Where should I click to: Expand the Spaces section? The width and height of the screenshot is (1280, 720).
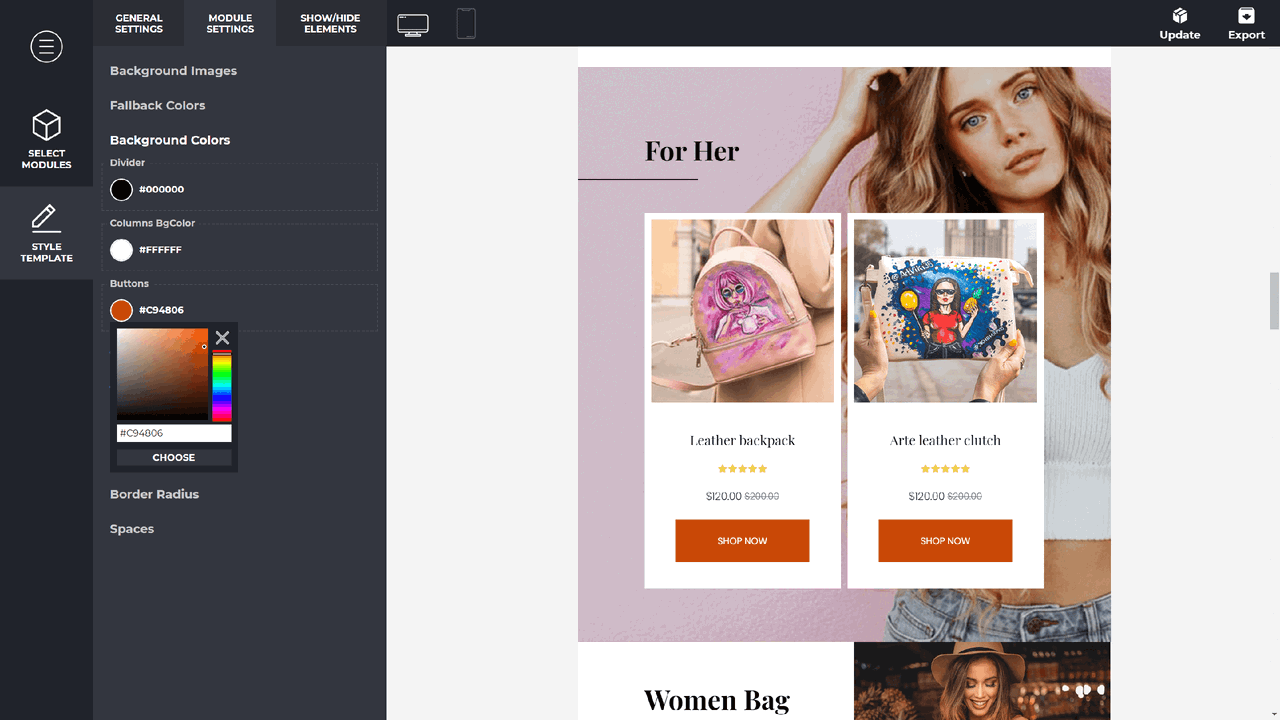coord(132,529)
